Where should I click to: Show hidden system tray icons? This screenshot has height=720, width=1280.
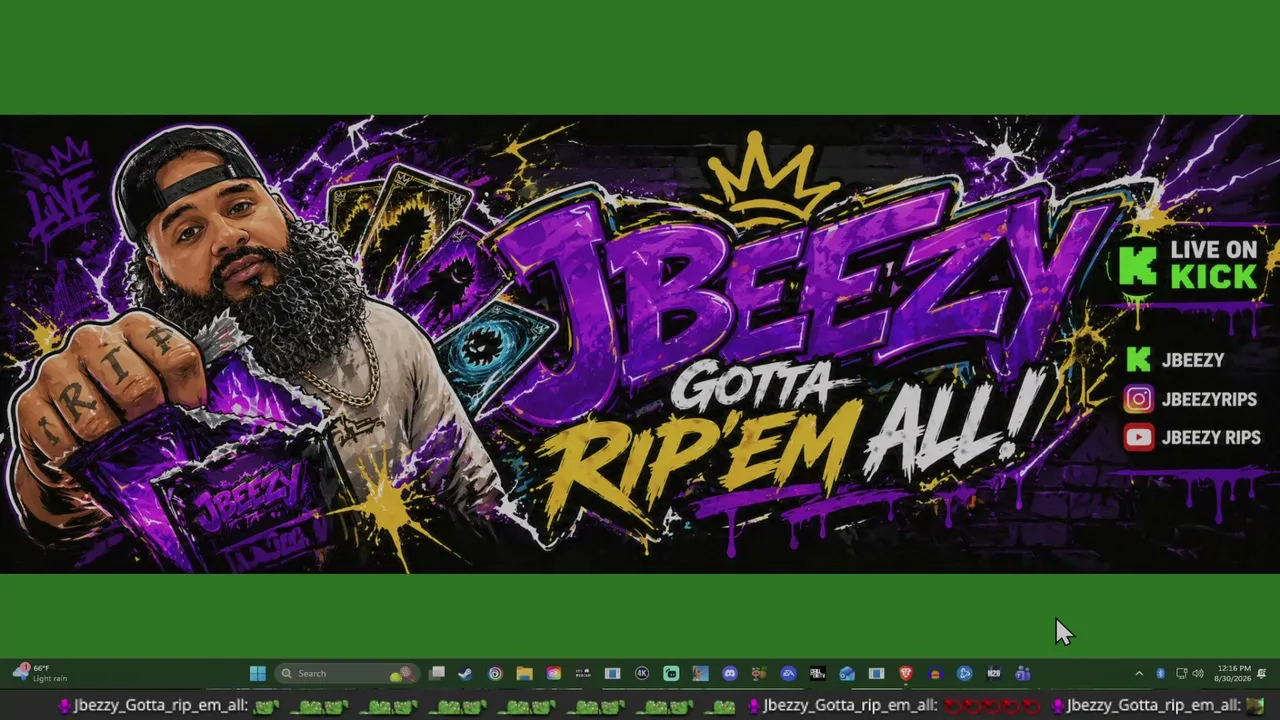tap(1138, 674)
